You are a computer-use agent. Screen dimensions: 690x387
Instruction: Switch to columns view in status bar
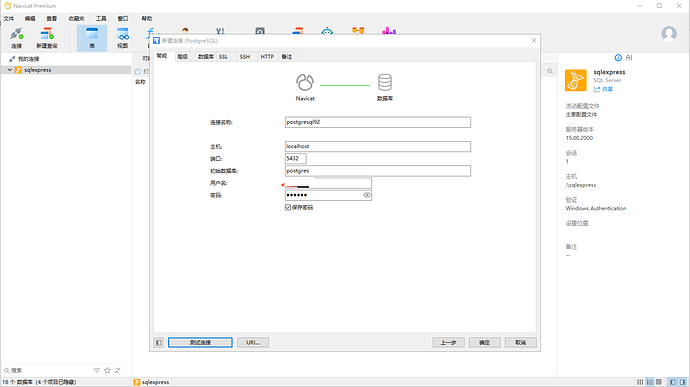640,382
